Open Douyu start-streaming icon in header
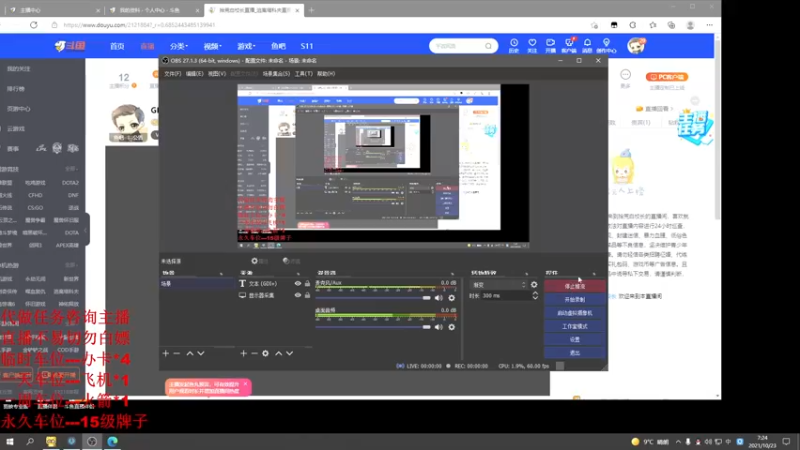Viewport: 800px width, 450px height. coord(551,45)
